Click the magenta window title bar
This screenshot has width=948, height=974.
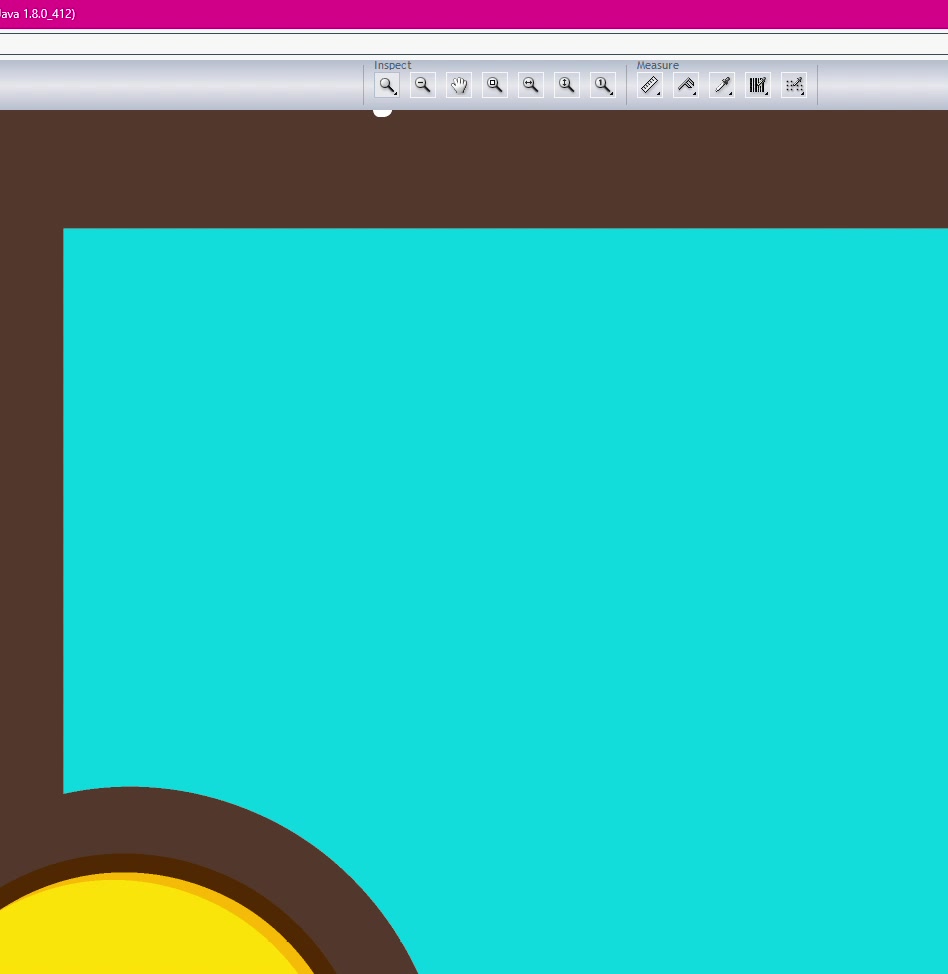(x=500, y=14)
